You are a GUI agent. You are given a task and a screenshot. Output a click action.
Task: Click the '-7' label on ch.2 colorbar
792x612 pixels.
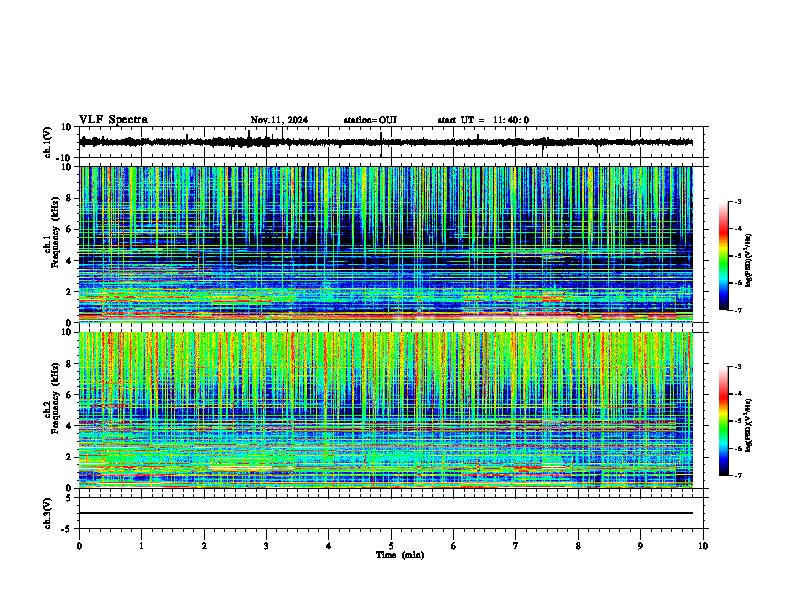[x=737, y=475]
